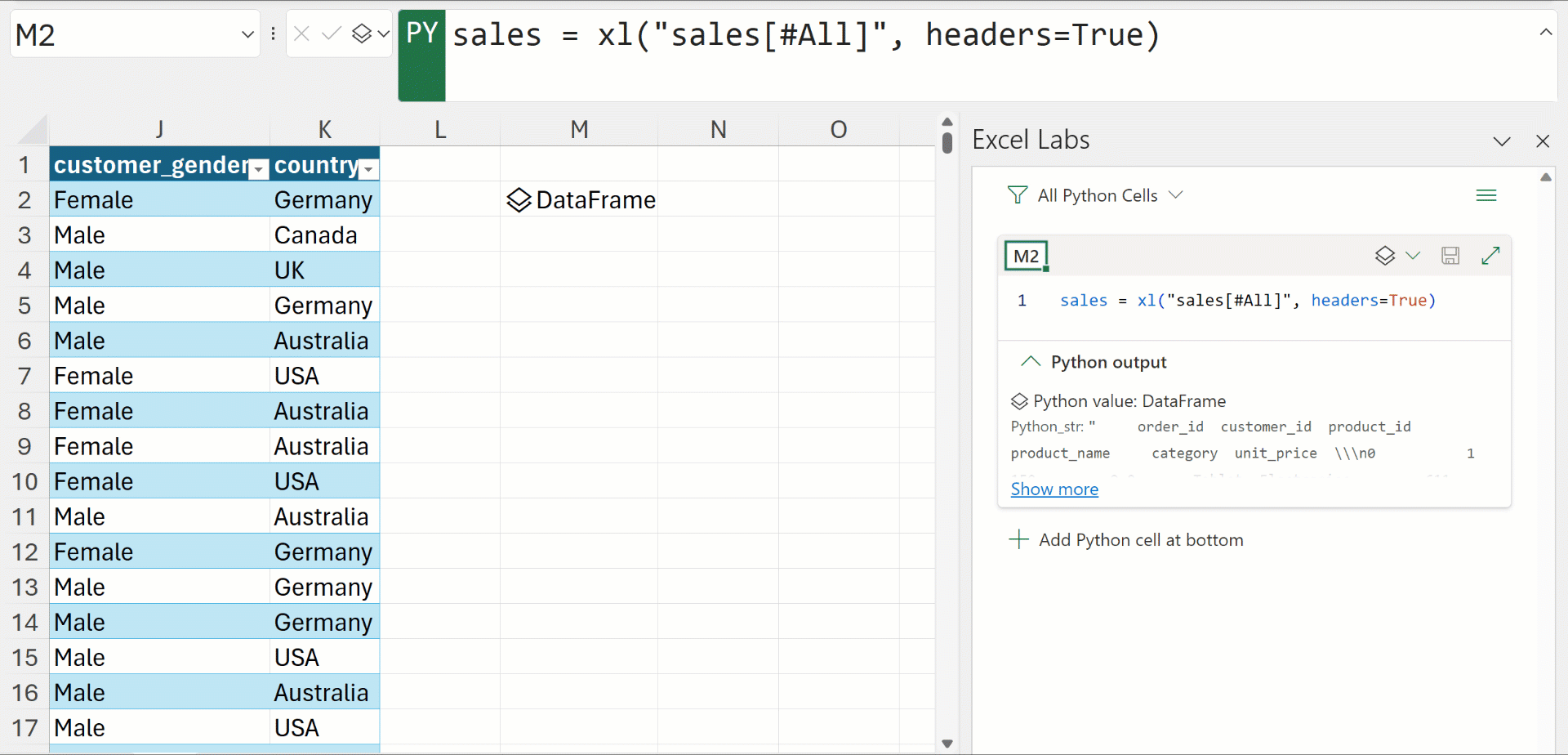This screenshot has width=1568, height=755.
Task: Collapse the Python output section
Action: coord(1030,361)
